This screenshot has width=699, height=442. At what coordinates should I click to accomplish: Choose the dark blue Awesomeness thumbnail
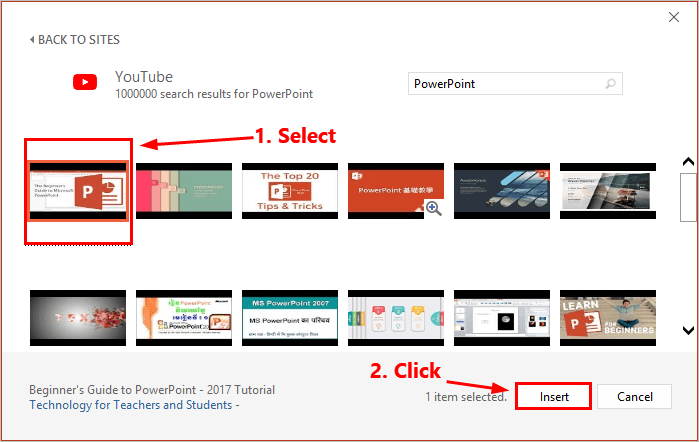(x=502, y=190)
